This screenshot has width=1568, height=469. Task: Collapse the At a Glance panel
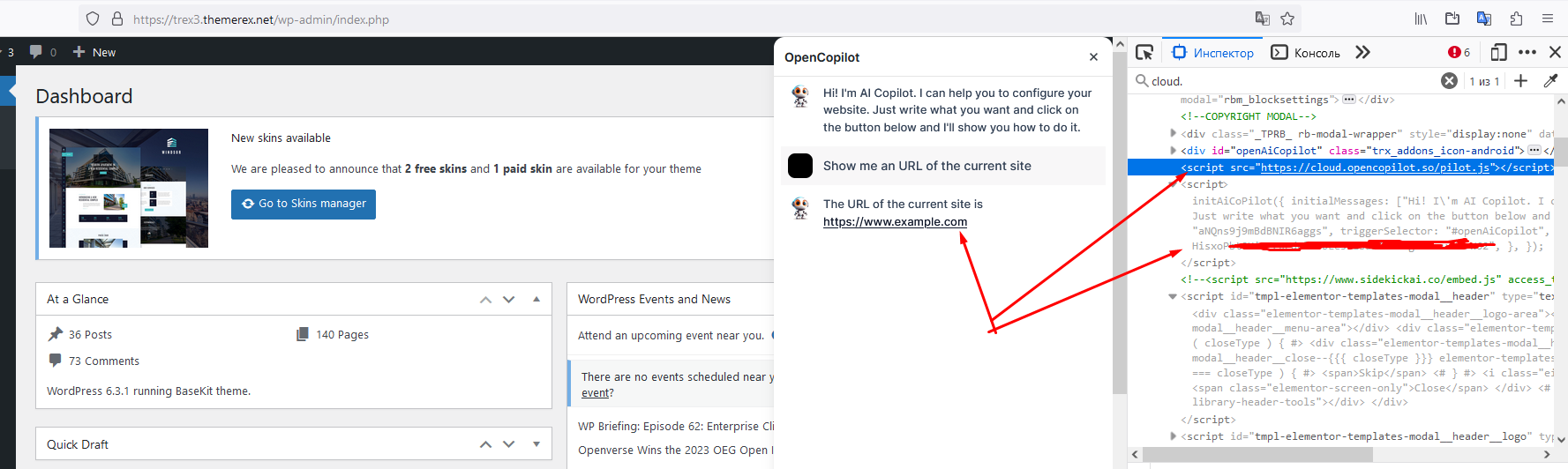pos(536,300)
